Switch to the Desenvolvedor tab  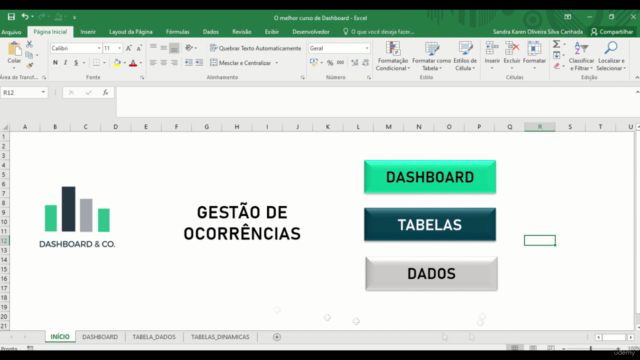click(x=311, y=32)
